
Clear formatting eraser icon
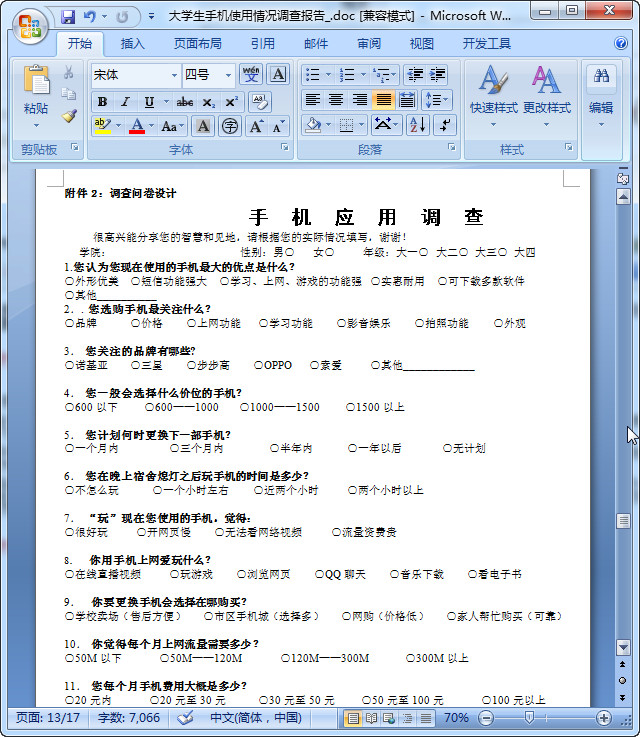(259, 102)
